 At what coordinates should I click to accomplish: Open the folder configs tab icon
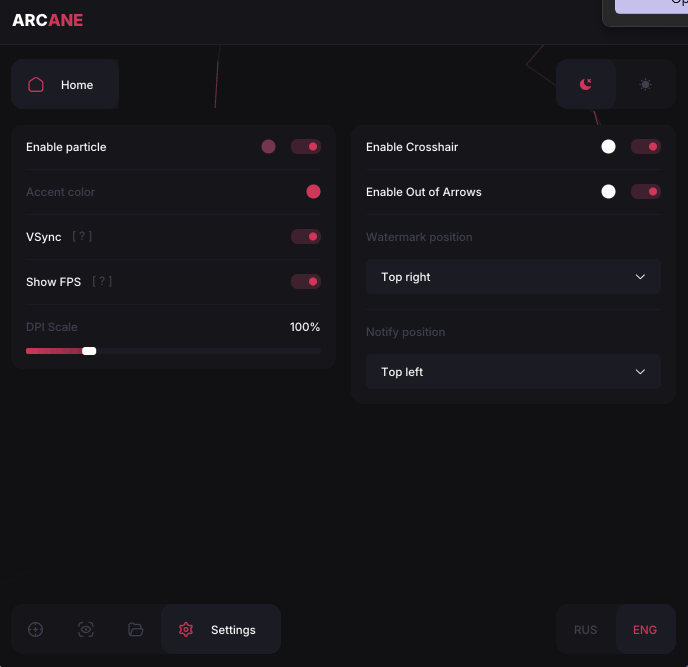(136, 629)
